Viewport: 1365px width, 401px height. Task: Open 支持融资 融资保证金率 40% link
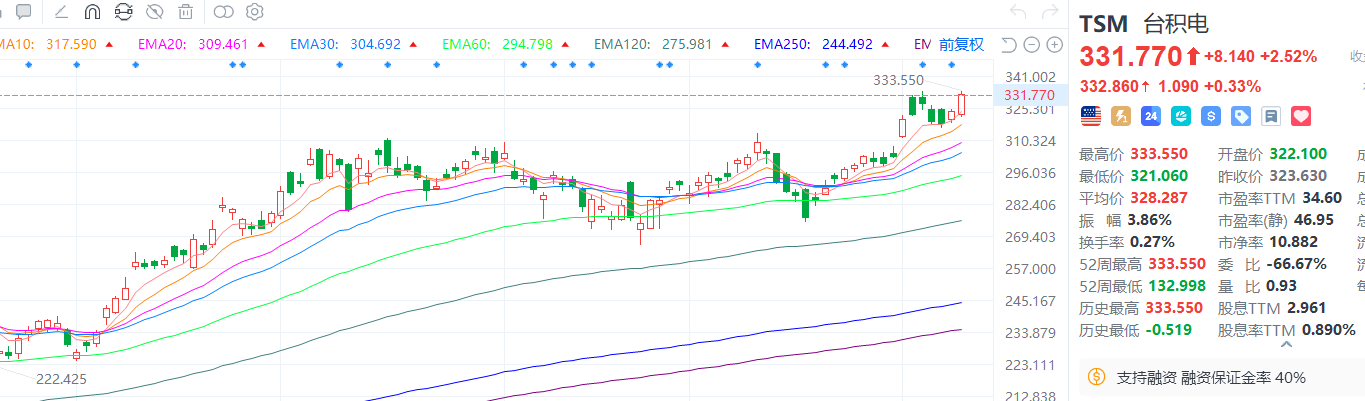(1211, 378)
